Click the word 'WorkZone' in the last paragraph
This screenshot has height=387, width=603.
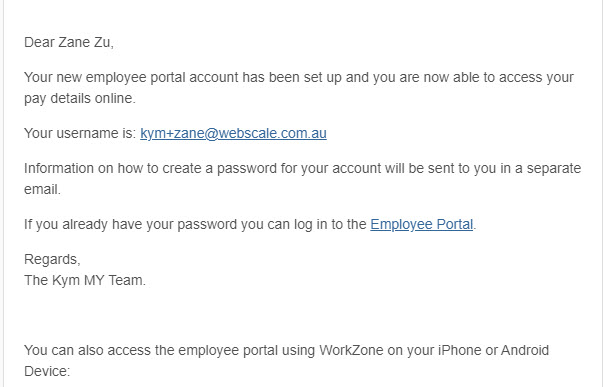click(351, 350)
